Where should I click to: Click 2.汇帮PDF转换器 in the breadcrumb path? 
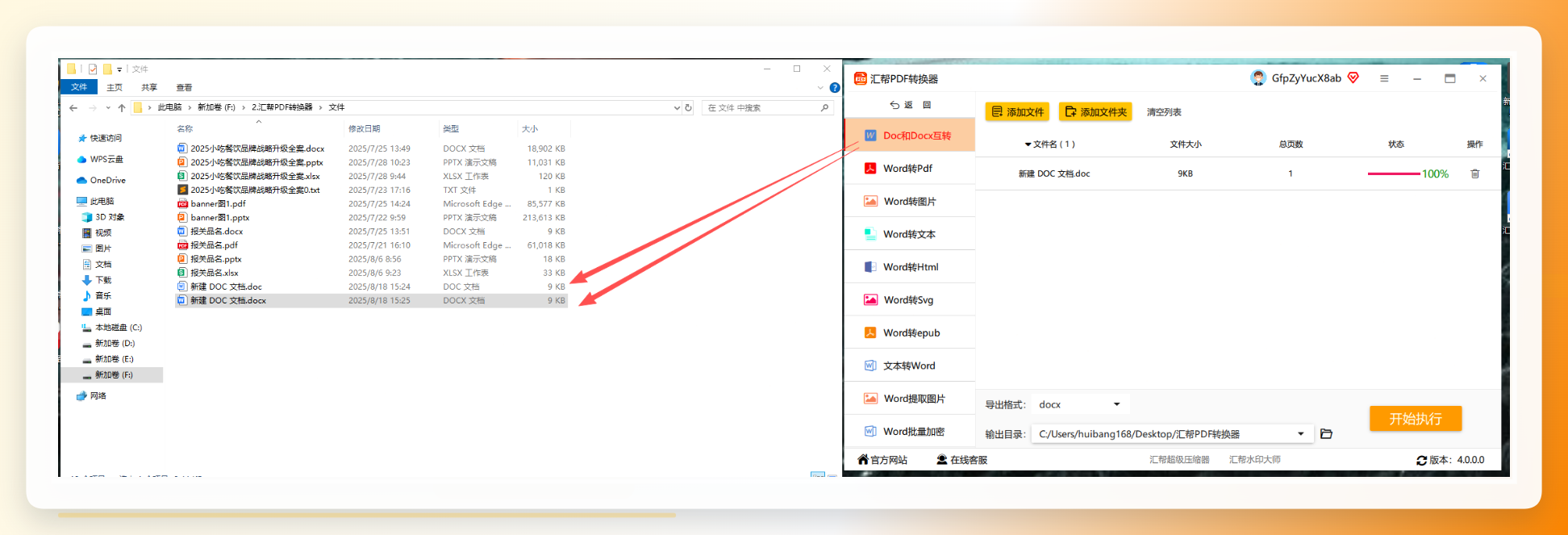pyautogui.click(x=281, y=107)
